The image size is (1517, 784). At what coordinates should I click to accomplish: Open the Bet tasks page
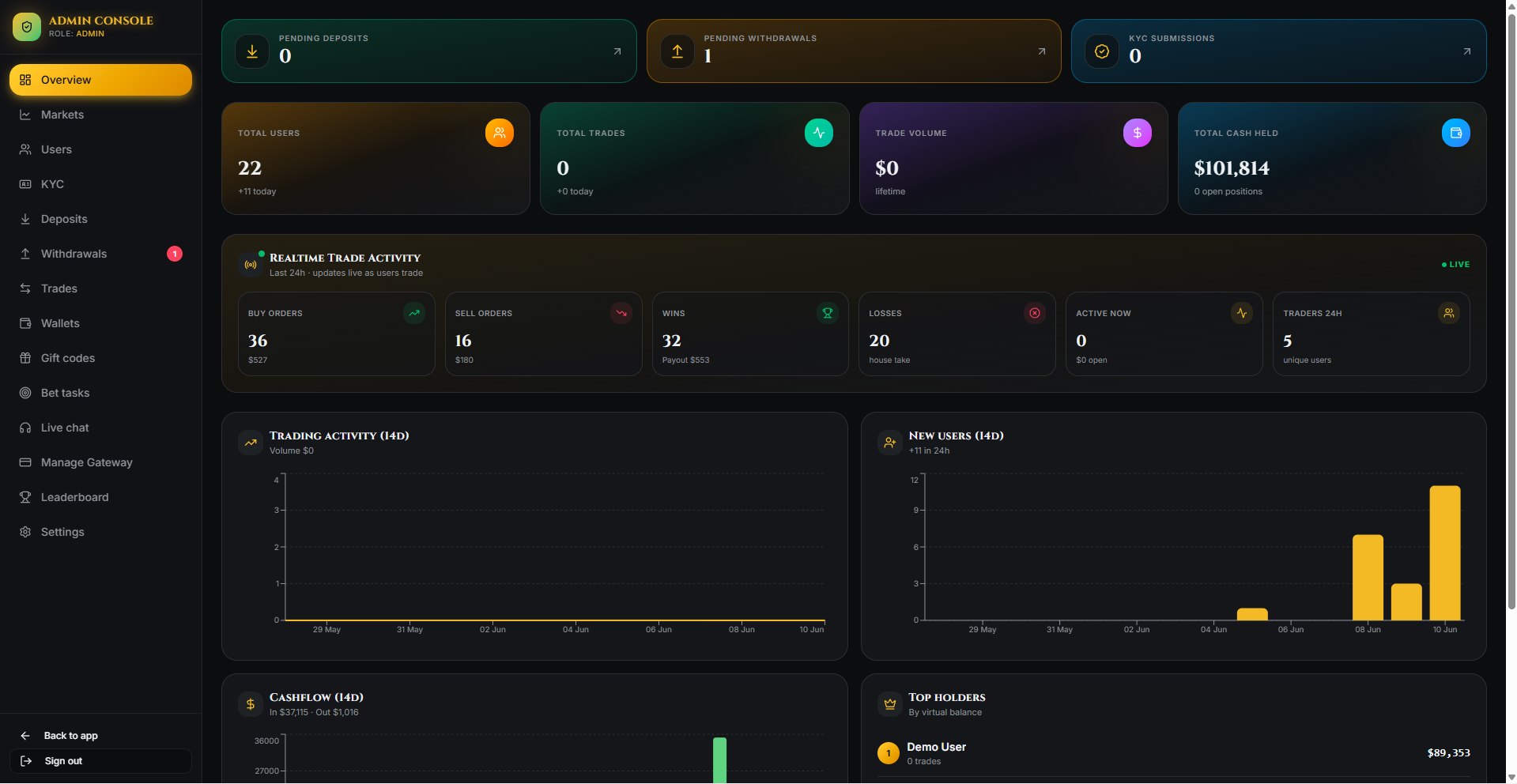100,393
